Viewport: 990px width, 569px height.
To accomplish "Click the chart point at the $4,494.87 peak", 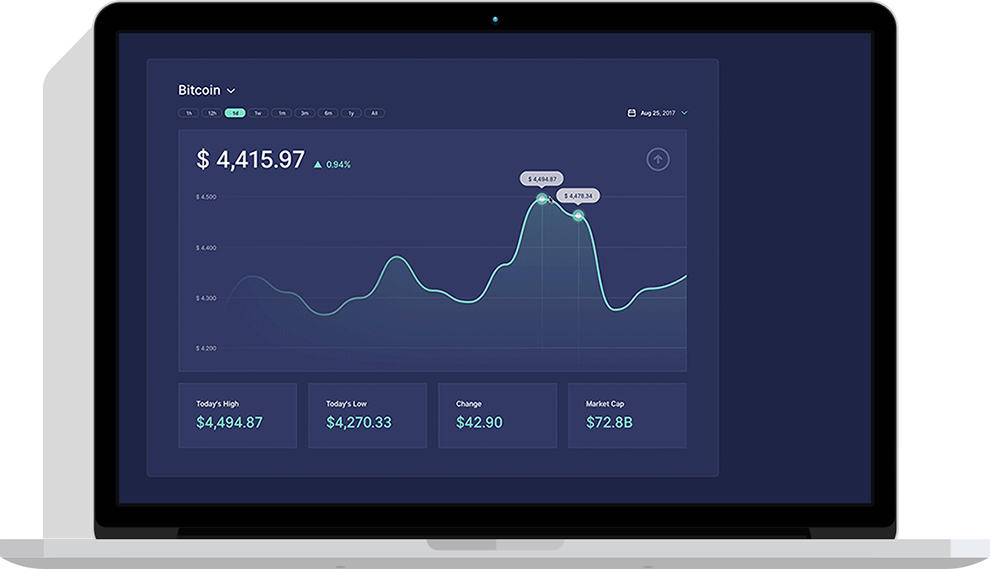I will [x=542, y=199].
